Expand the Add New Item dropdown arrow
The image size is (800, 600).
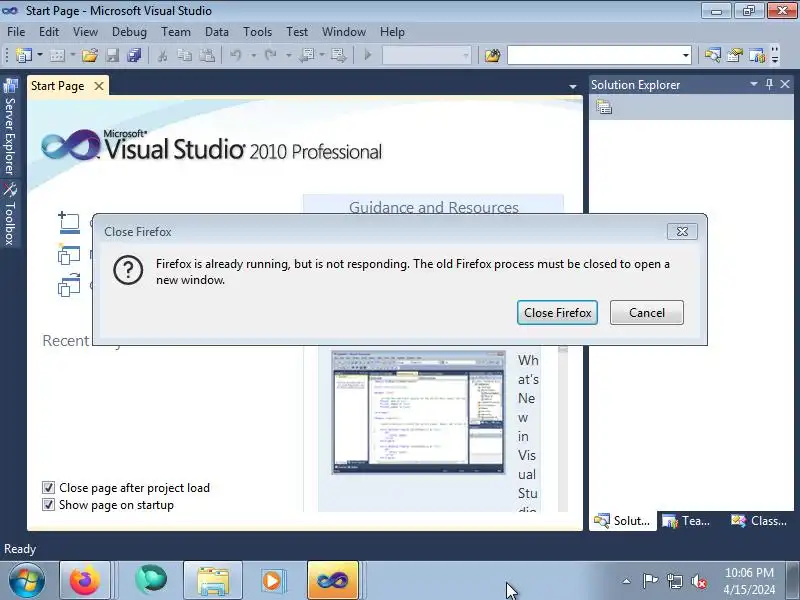(x=73, y=55)
